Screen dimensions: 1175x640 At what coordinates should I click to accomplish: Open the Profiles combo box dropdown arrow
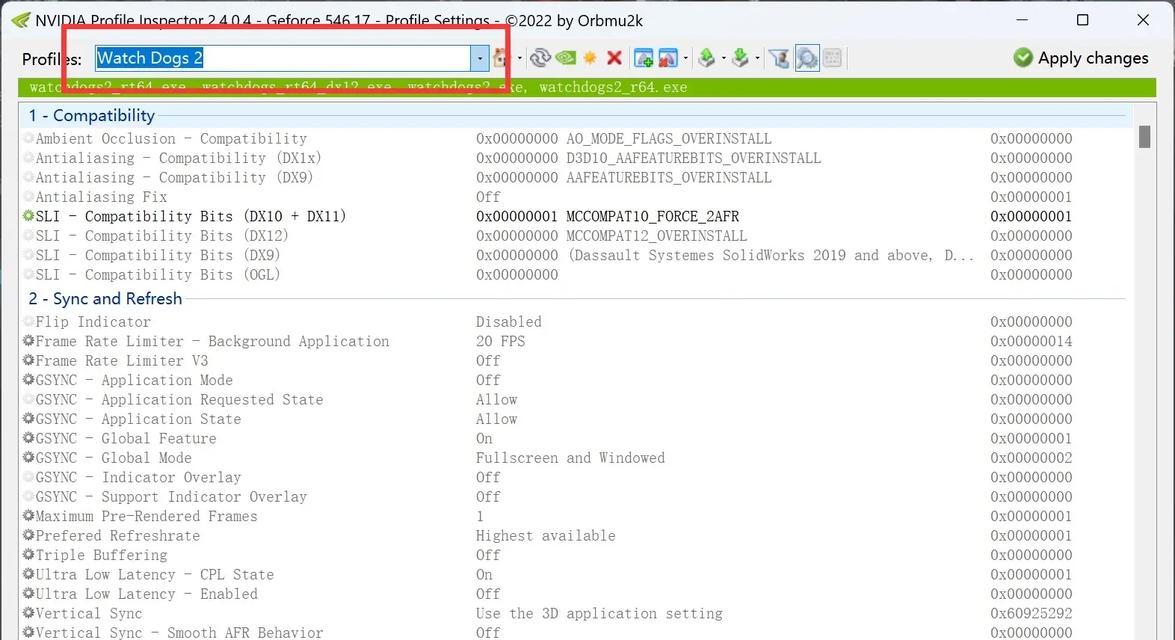point(480,58)
